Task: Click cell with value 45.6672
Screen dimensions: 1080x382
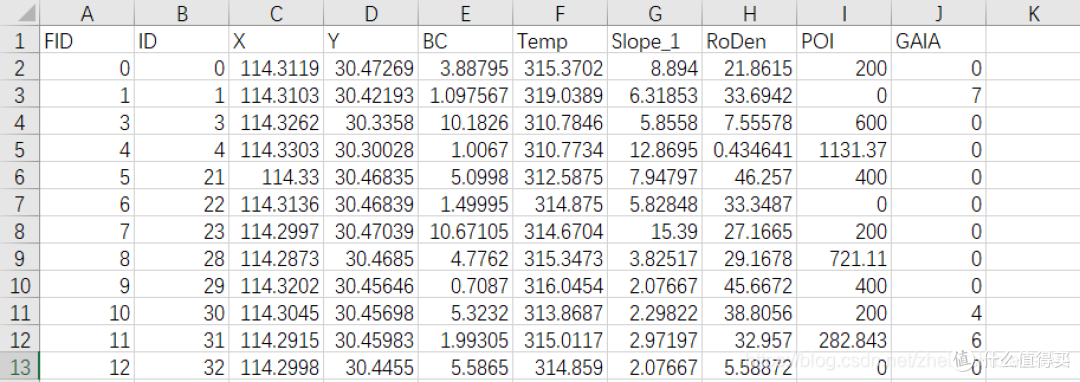Action: point(749,286)
